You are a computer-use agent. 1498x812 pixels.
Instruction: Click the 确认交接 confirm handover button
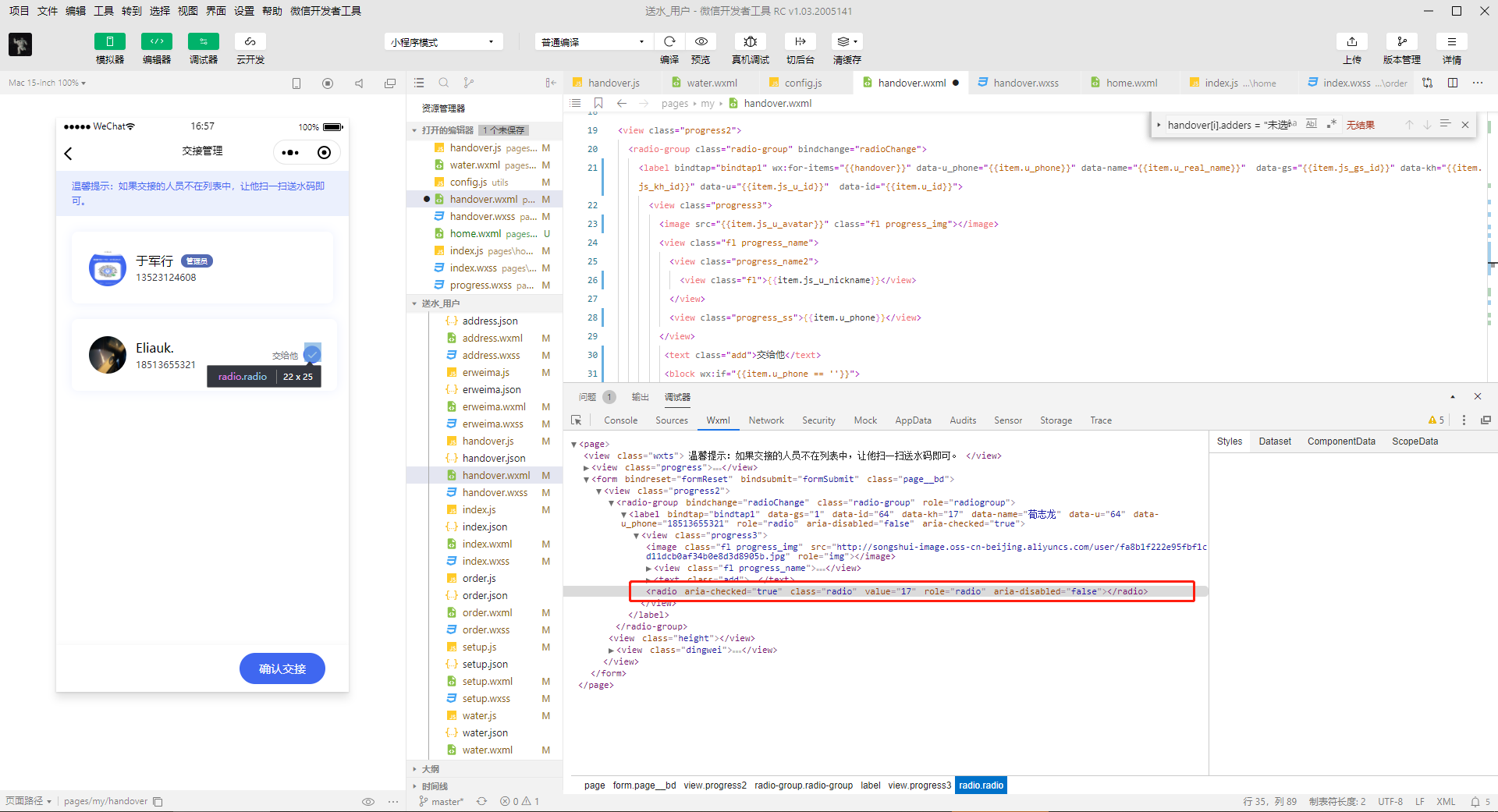[282, 668]
